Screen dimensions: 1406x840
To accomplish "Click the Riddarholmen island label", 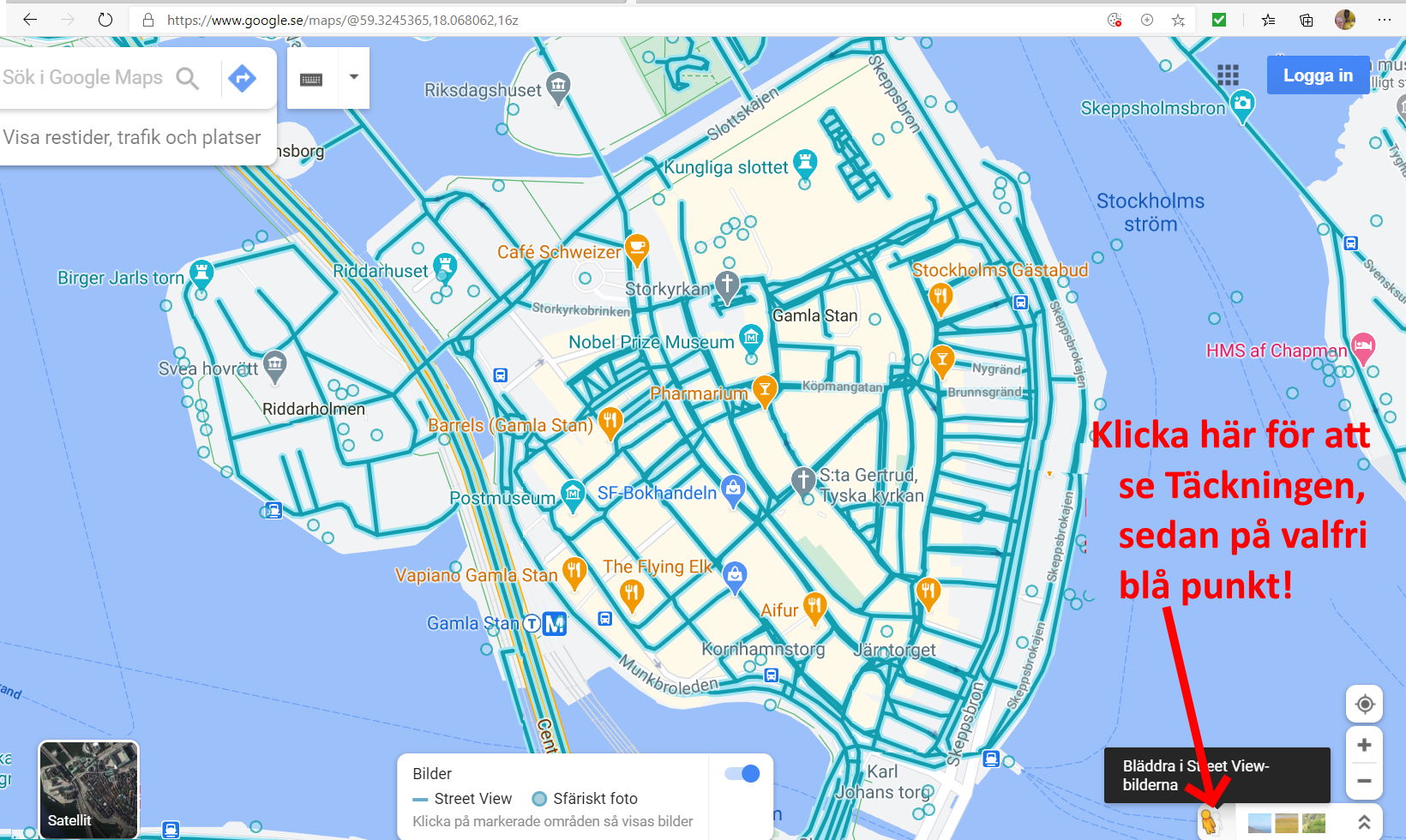I will click(x=314, y=409).
